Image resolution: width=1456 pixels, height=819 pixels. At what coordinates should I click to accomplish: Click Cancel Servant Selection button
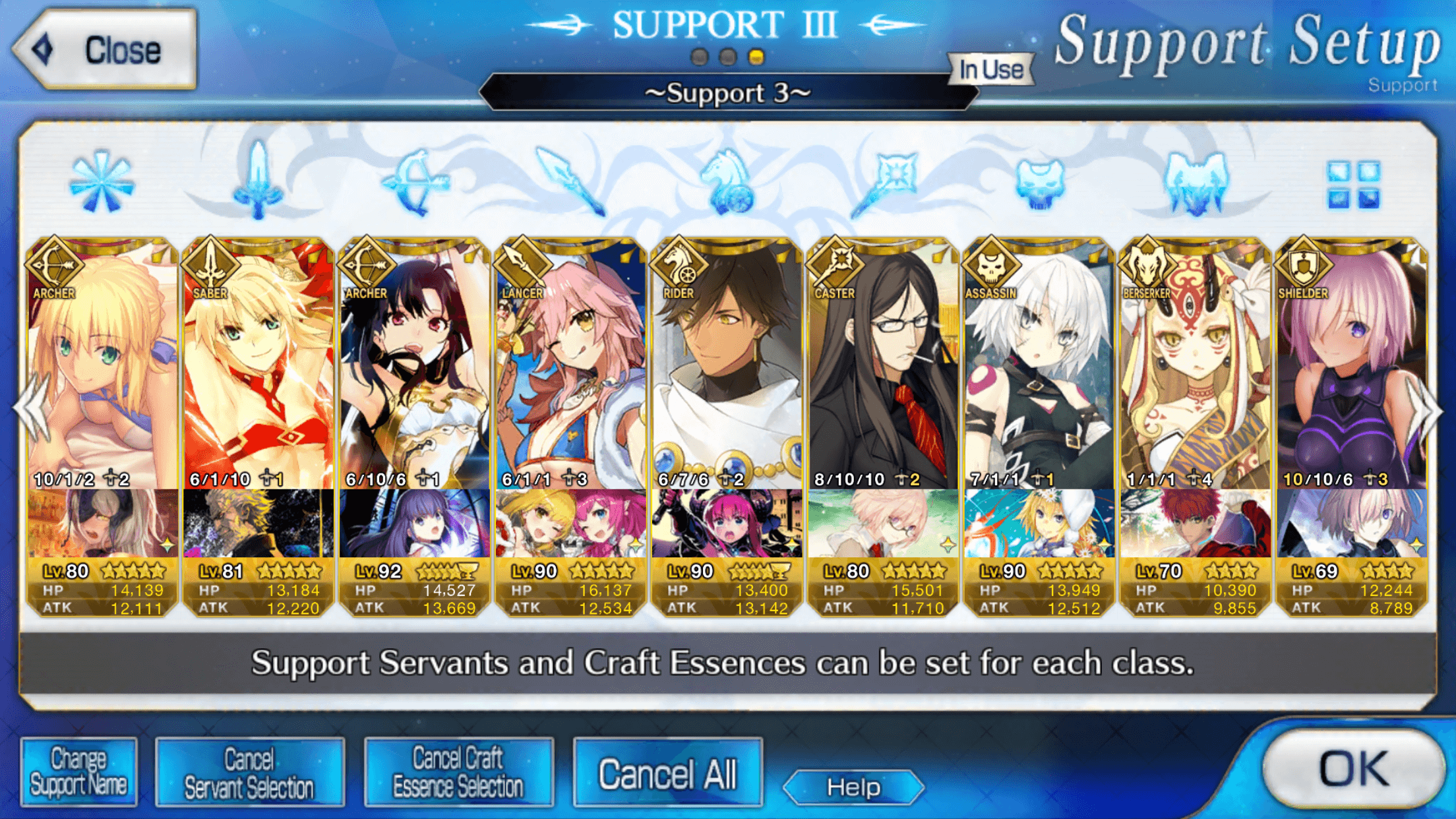249,772
